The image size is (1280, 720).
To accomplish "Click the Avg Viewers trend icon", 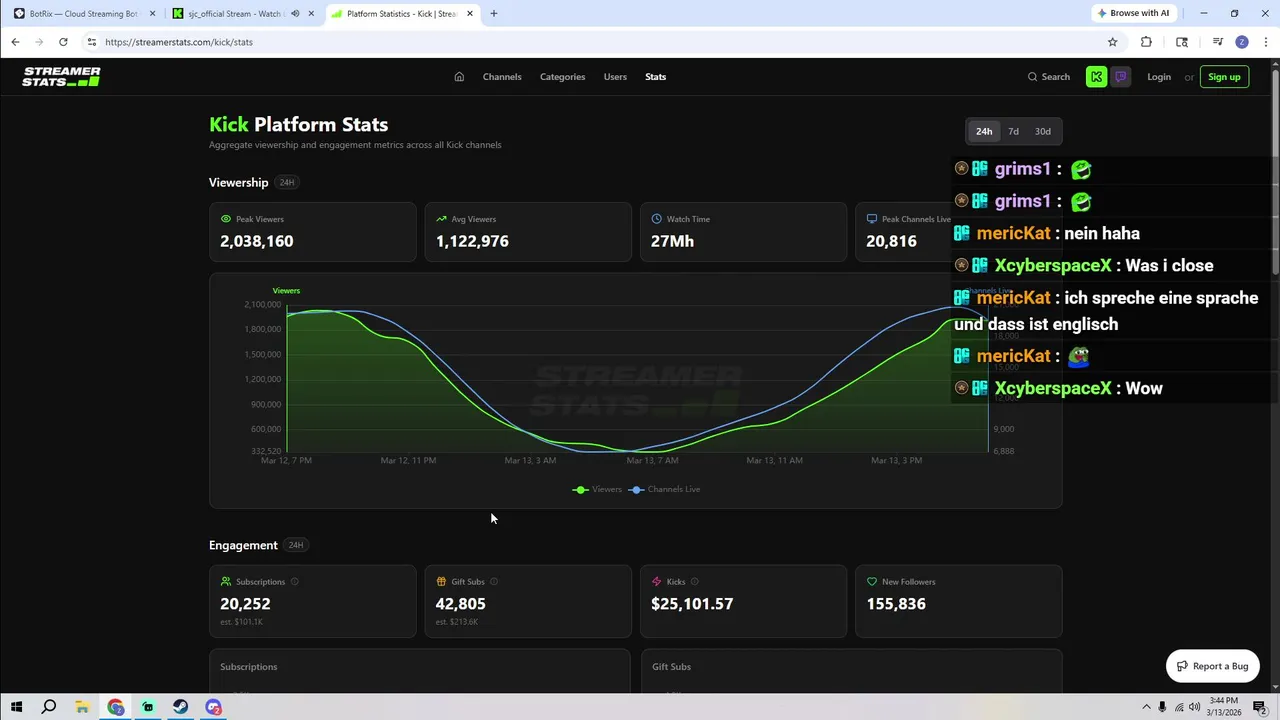I will (x=441, y=219).
